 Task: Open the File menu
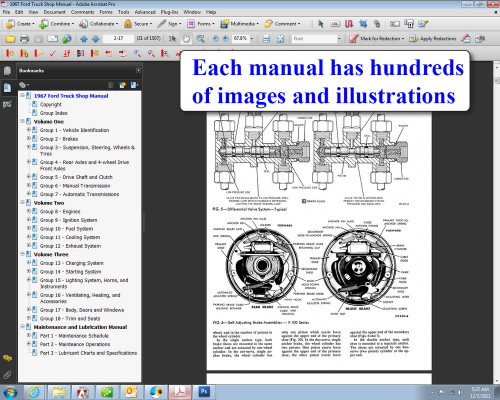tap(6, 12)
